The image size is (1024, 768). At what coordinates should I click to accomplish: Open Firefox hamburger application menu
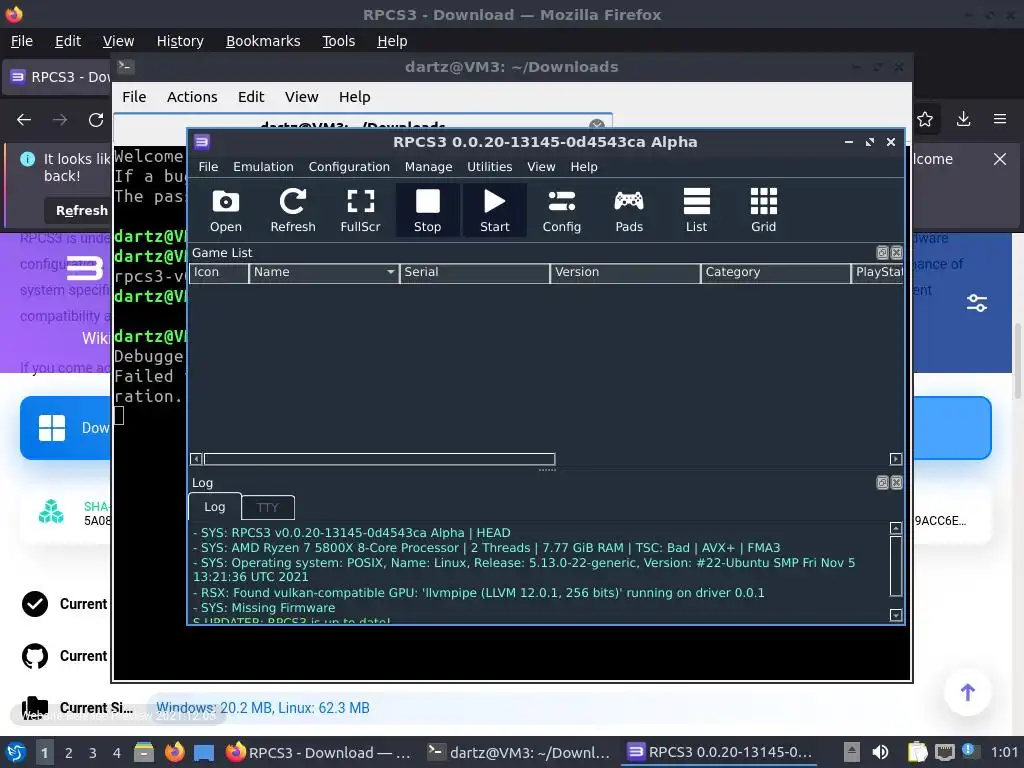pos(1000,120)
